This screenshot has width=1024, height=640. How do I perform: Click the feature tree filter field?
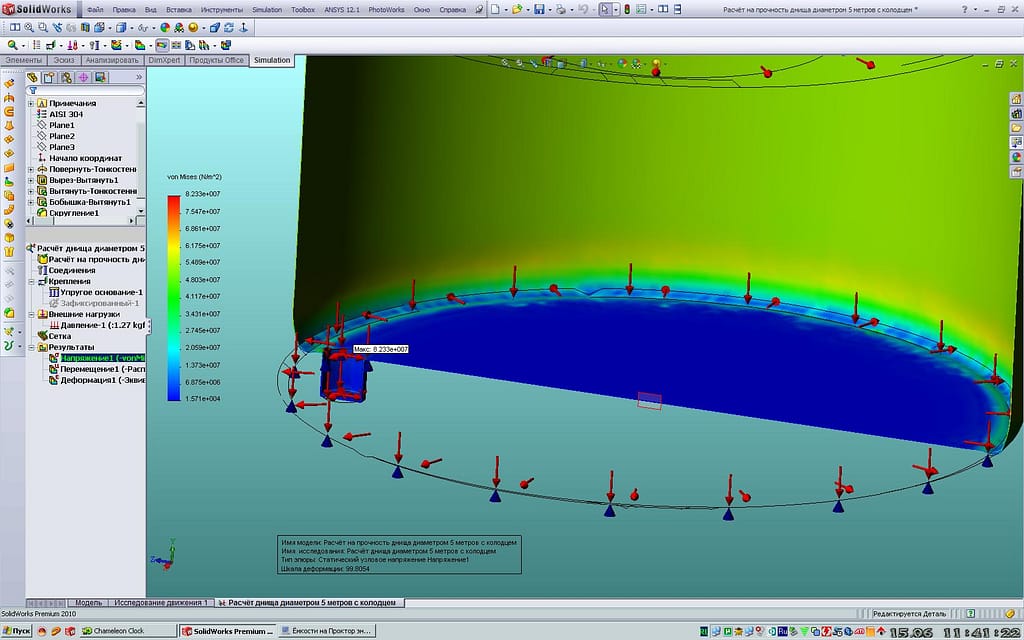pyautogui.click(x=85, y=90)
